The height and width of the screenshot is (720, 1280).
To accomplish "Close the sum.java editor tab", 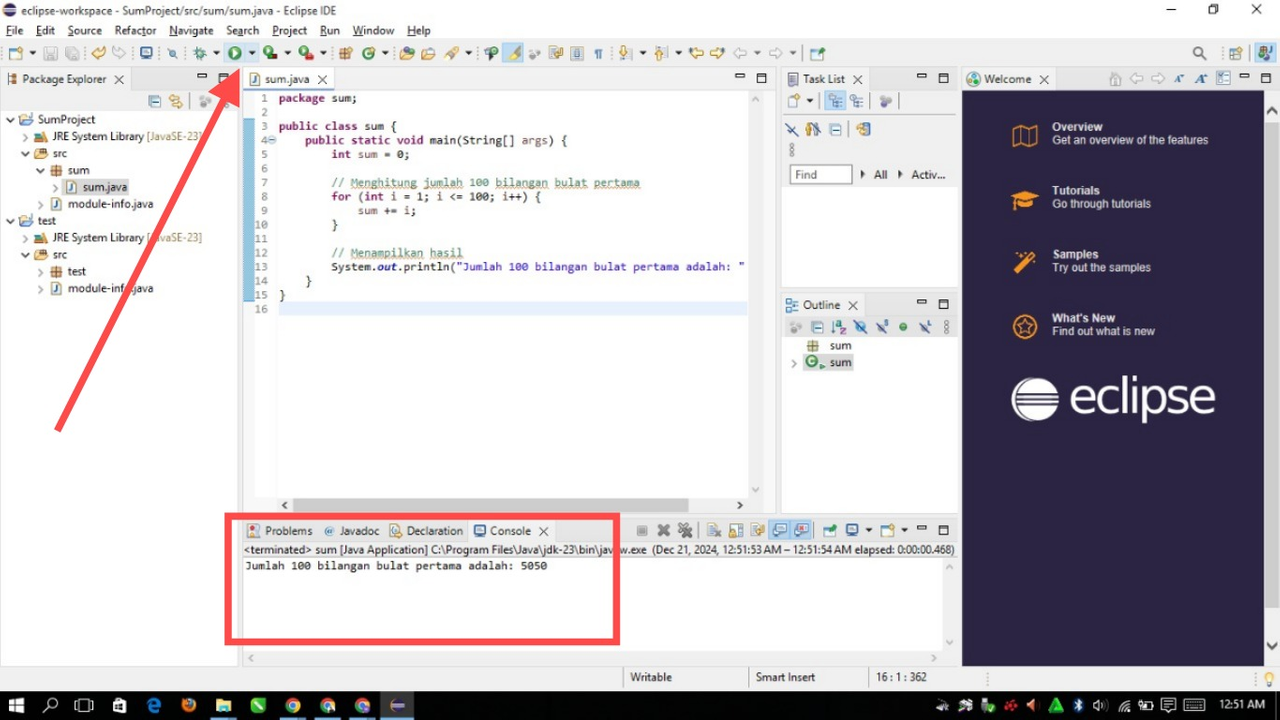I will click(322, 79).
